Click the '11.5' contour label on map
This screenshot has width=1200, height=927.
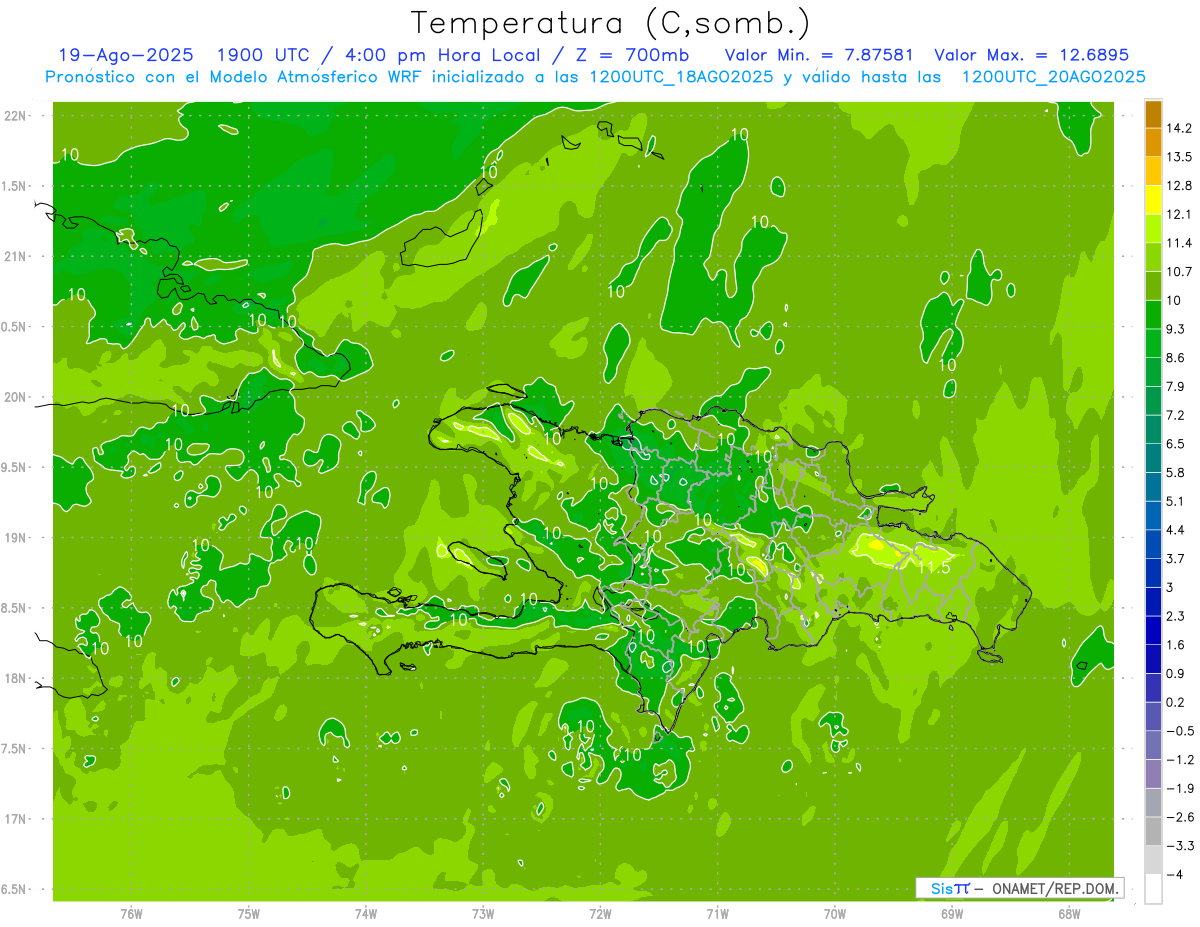pyautogui.click(x=934, y=567)
